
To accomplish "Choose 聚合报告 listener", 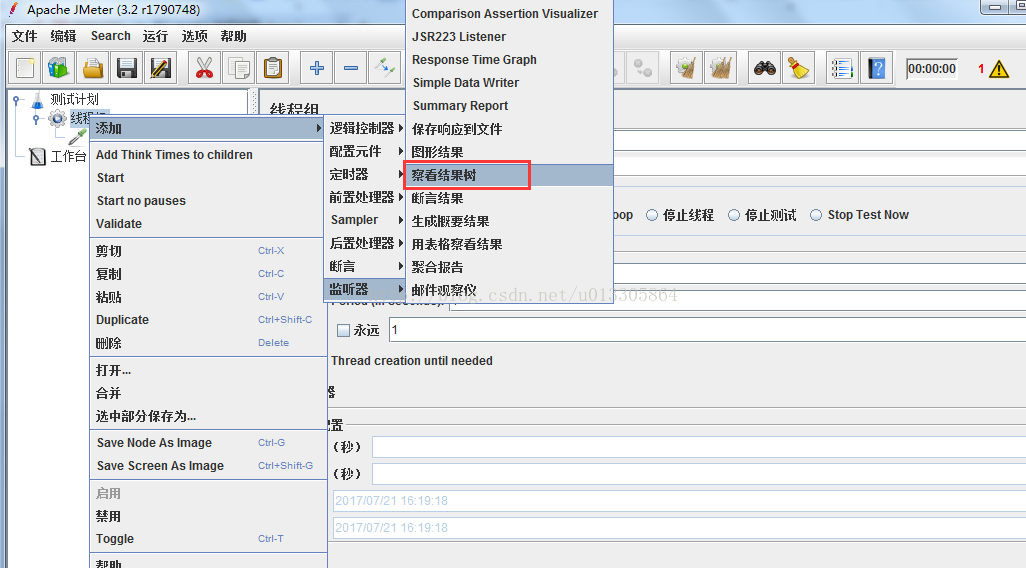I will (509, 267).
